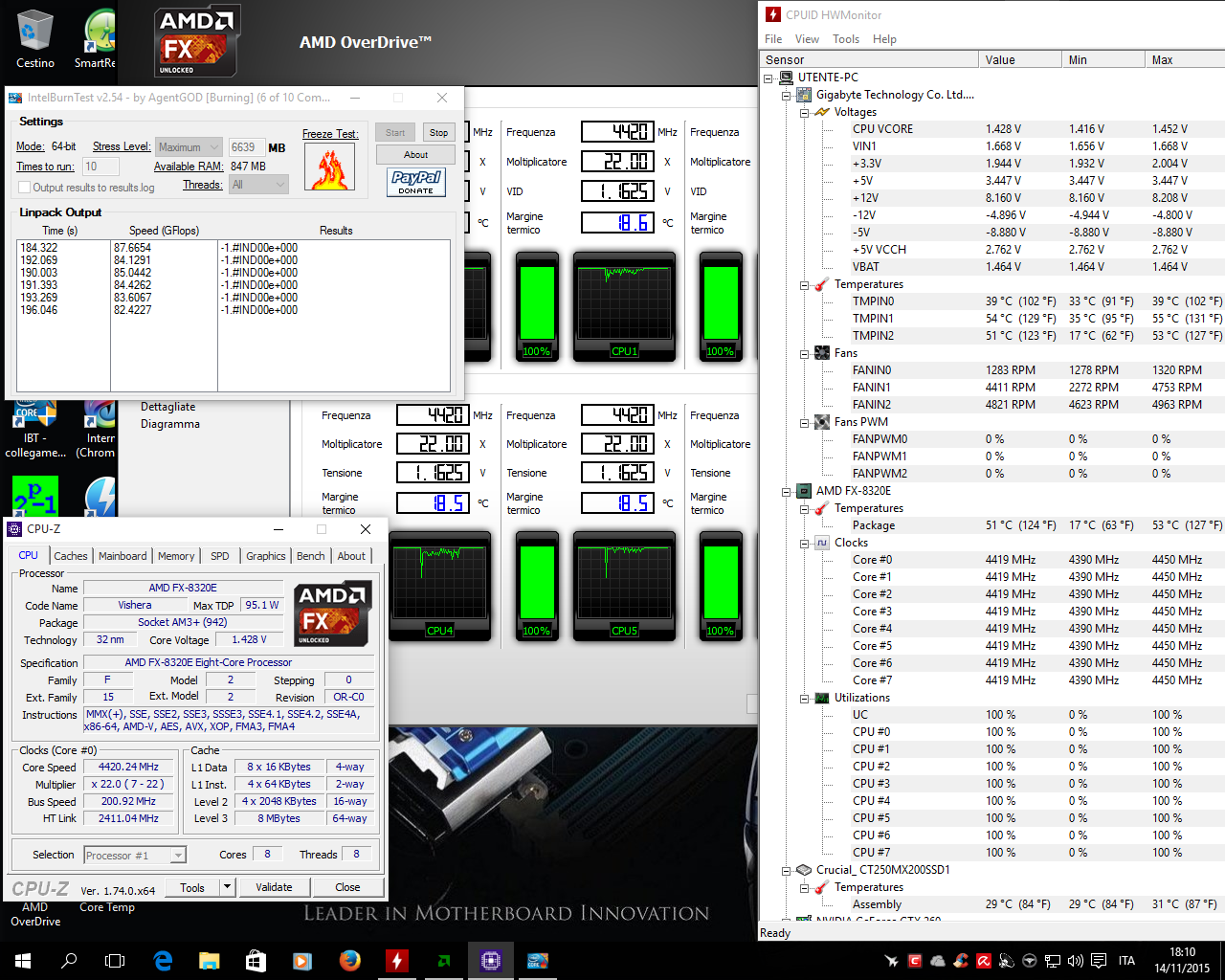Select Diagramma in the AMD OverDrive sidebar
Screen dimensions: 1225x980
click(170, 424)
